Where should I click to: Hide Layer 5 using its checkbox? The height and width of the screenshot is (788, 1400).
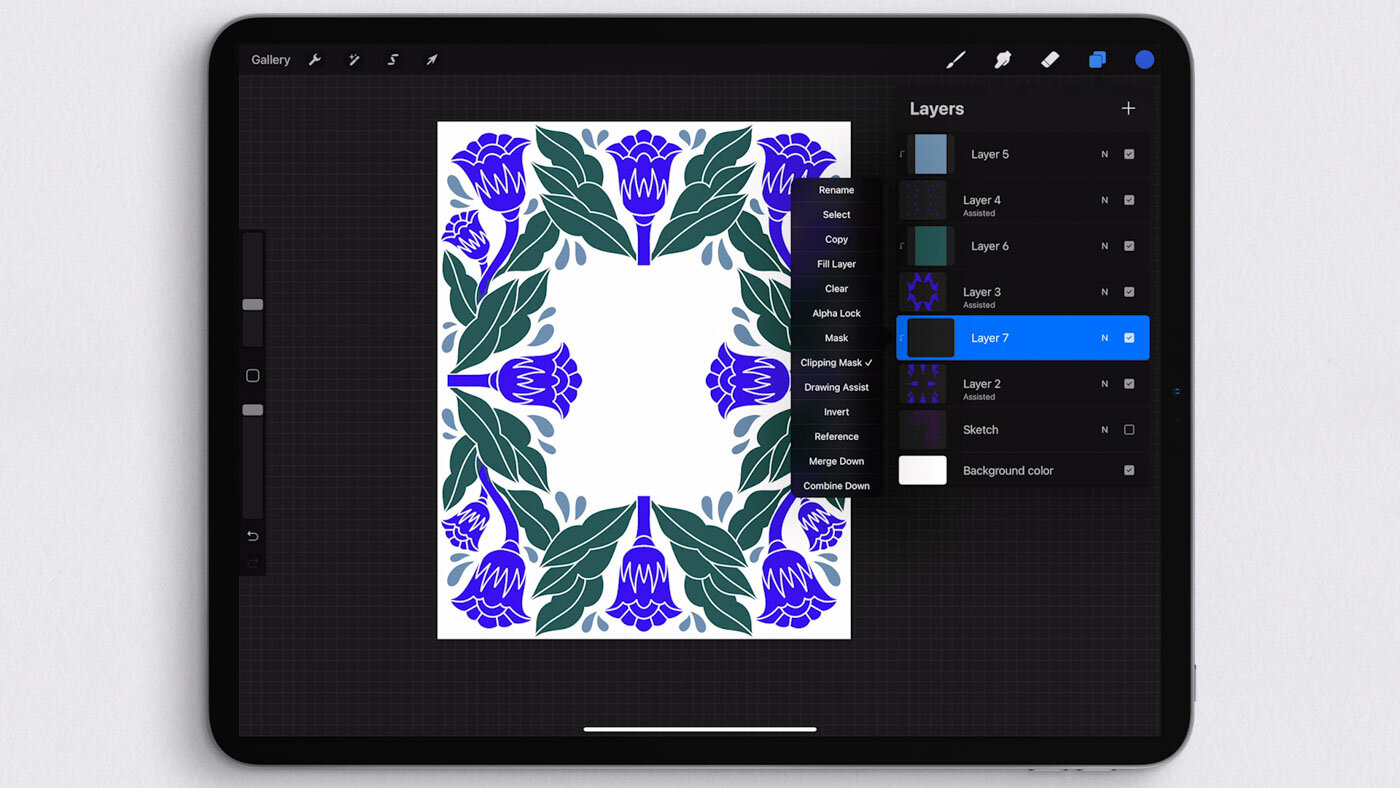1129,154
